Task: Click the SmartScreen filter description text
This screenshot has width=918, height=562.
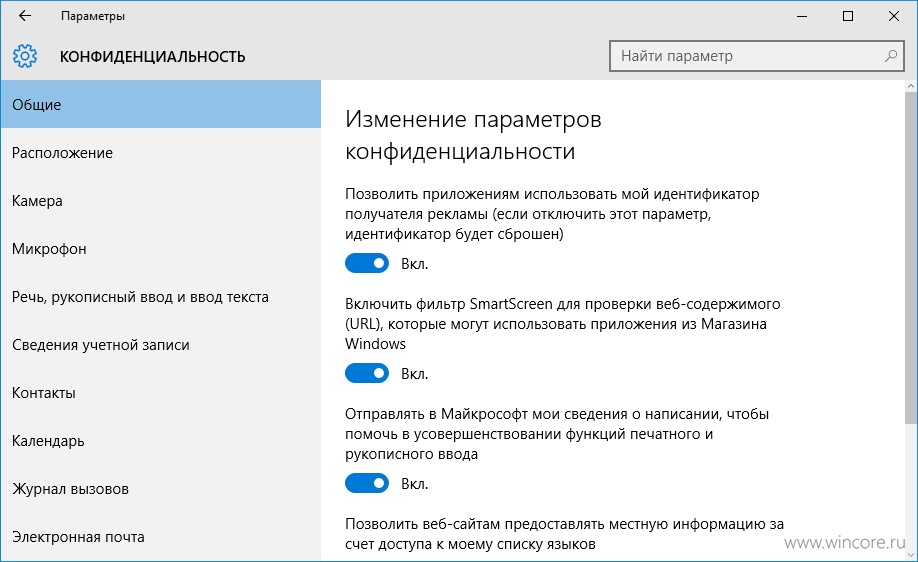Action: [563, 324]
